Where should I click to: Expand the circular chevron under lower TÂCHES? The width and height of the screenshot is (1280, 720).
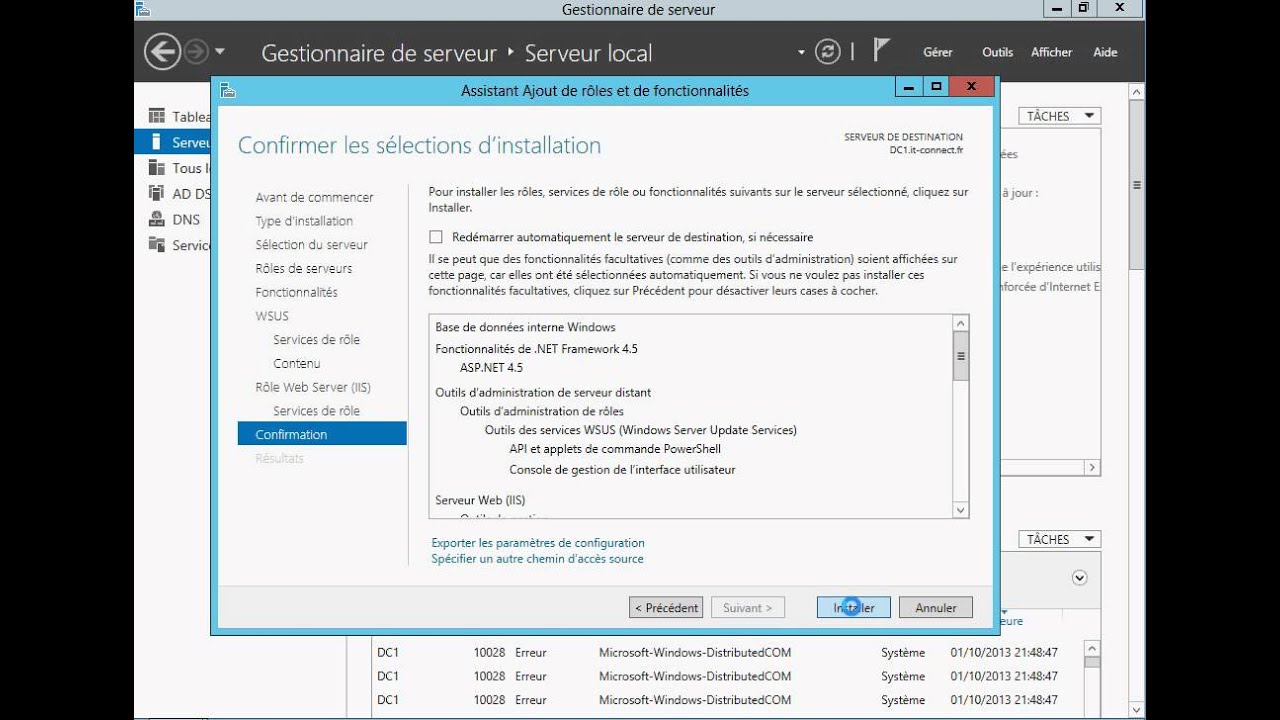coord(1079,578)
